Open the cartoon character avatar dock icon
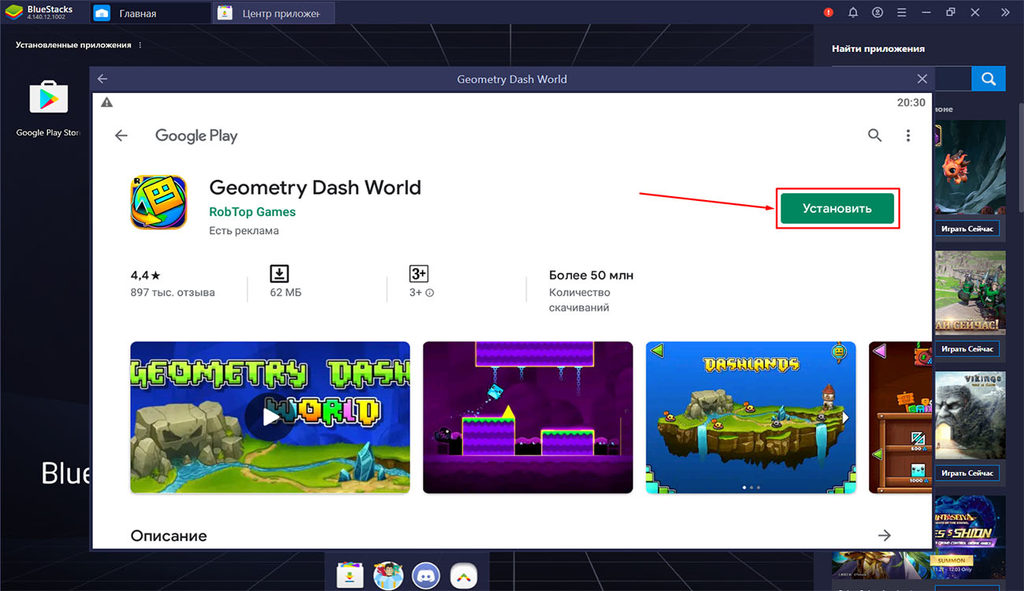Viewport: 1024px width, 591px height. tap(388, 575)
